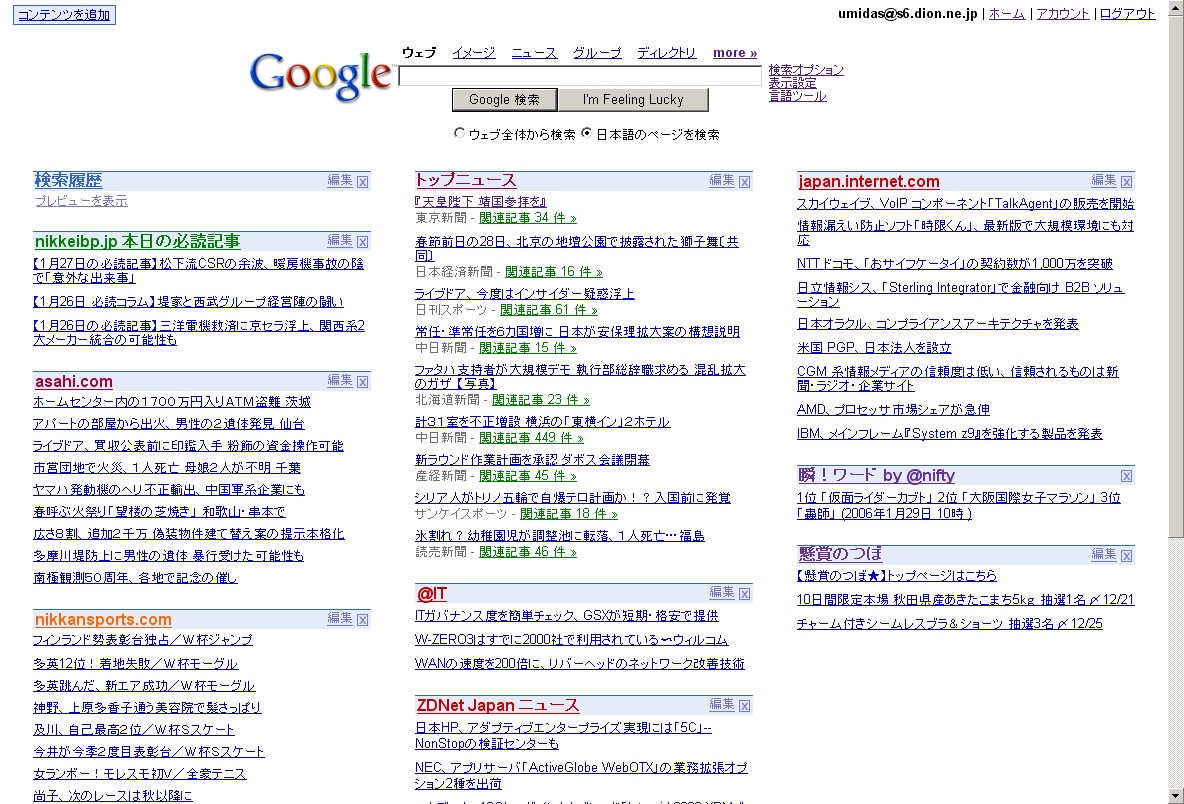Close the トップニュース panel via X icon

pyautogui.click(x=744, y=182)
